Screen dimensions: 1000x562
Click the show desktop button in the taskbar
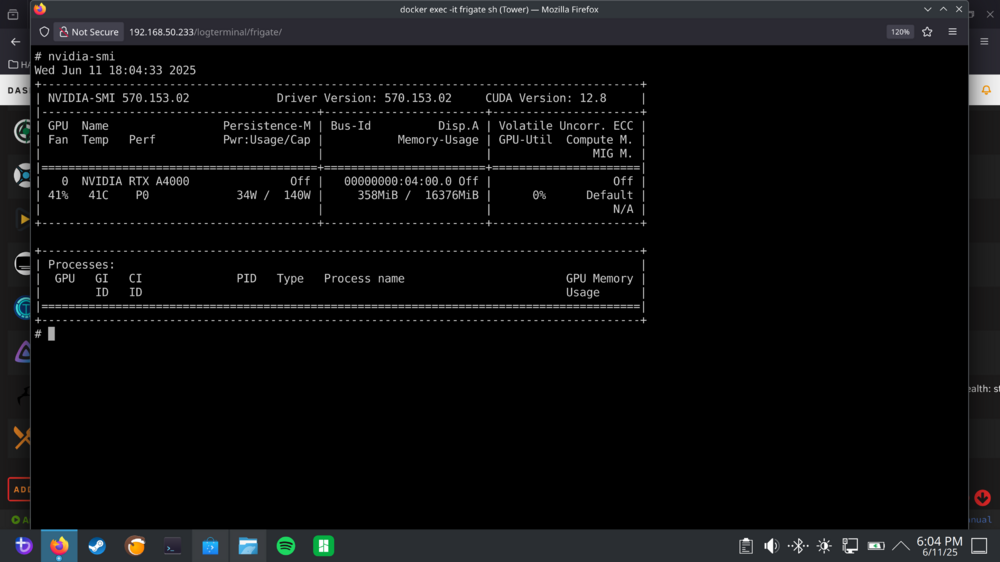click(980, 546)
